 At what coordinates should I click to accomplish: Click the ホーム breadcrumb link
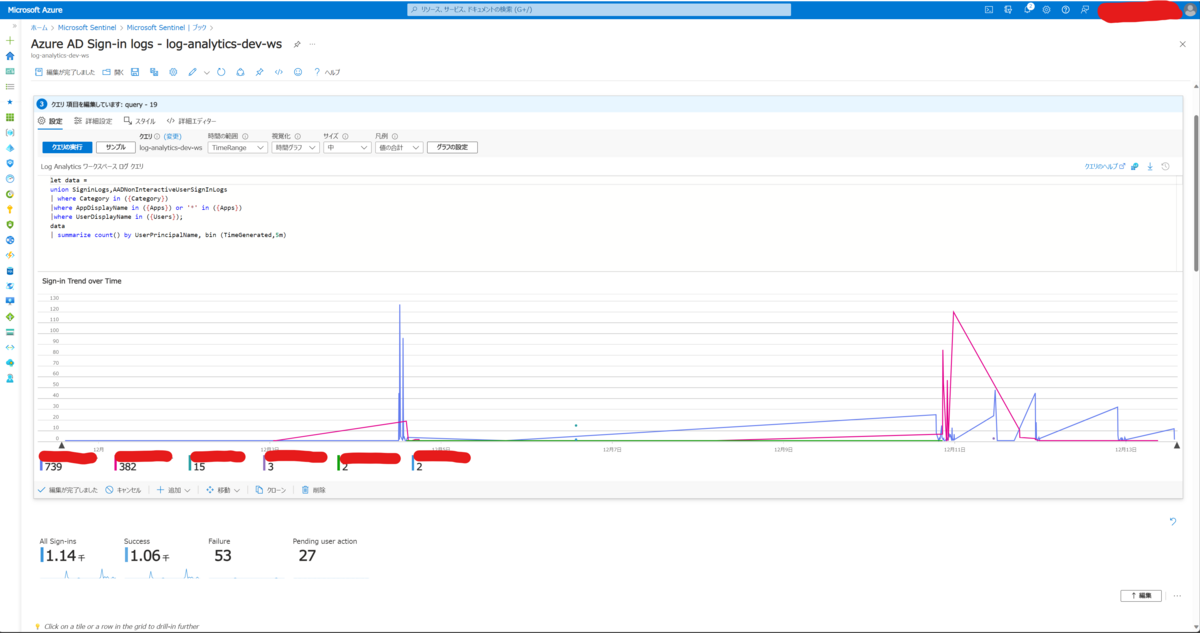(39, 27)
